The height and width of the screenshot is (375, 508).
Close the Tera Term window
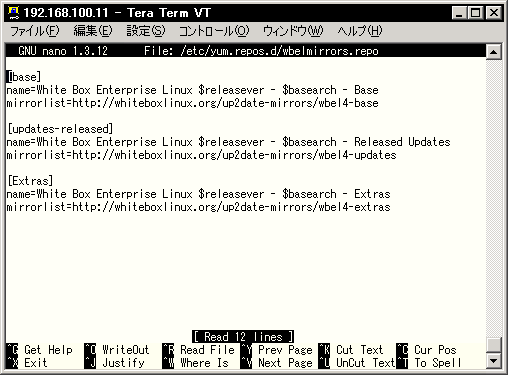coord(494,13)
